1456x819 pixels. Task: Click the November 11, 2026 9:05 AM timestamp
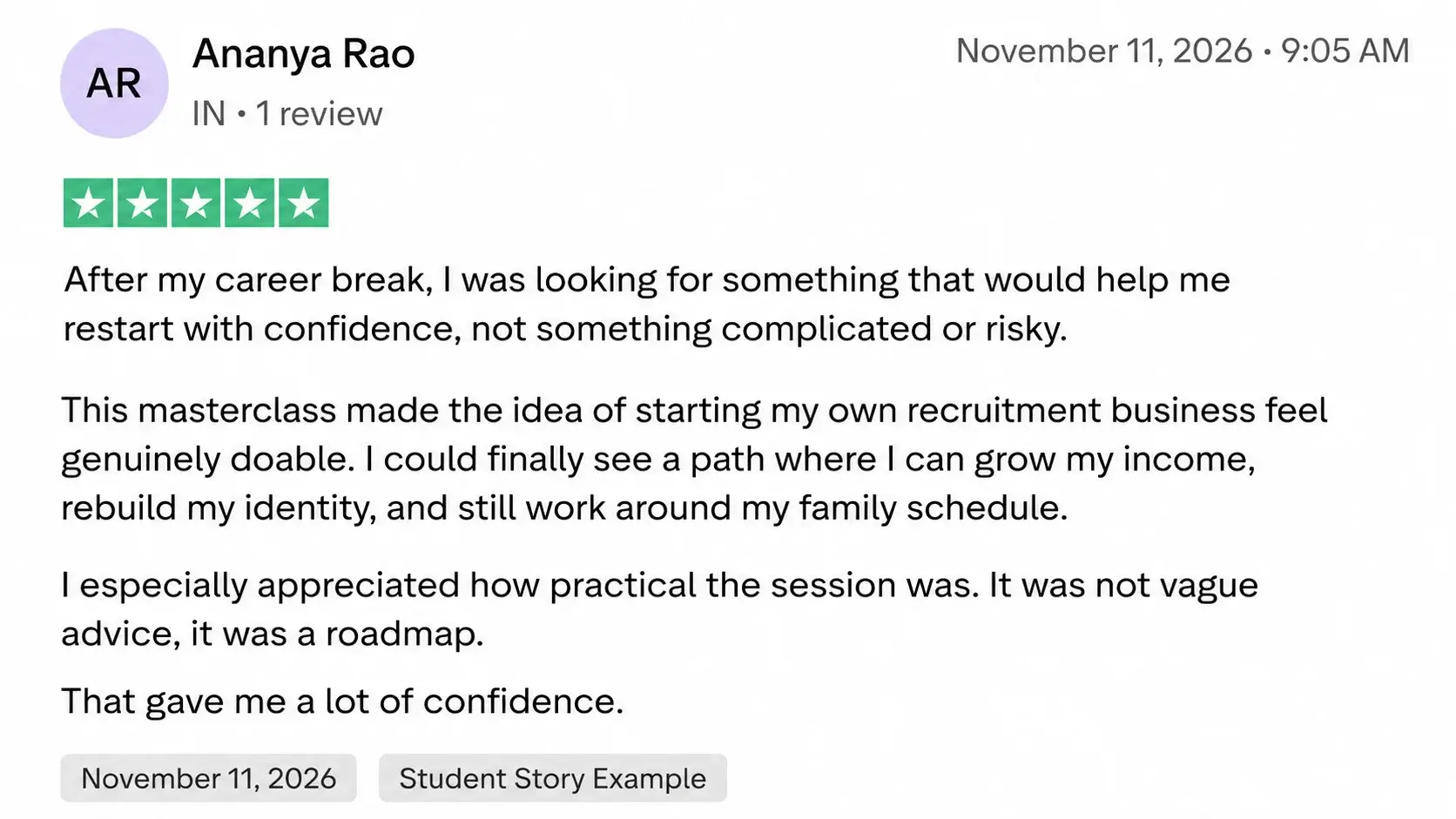tap(1183, 50)
